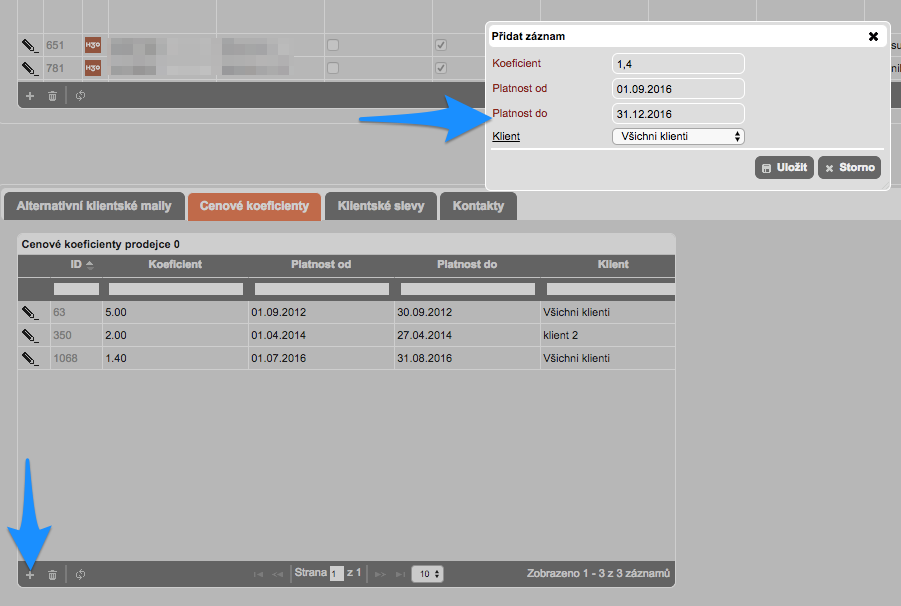This screenshot has width=901, height=606.
Task: Click the edit pencil for coefficient ID 63
Action: coord(29,312)
